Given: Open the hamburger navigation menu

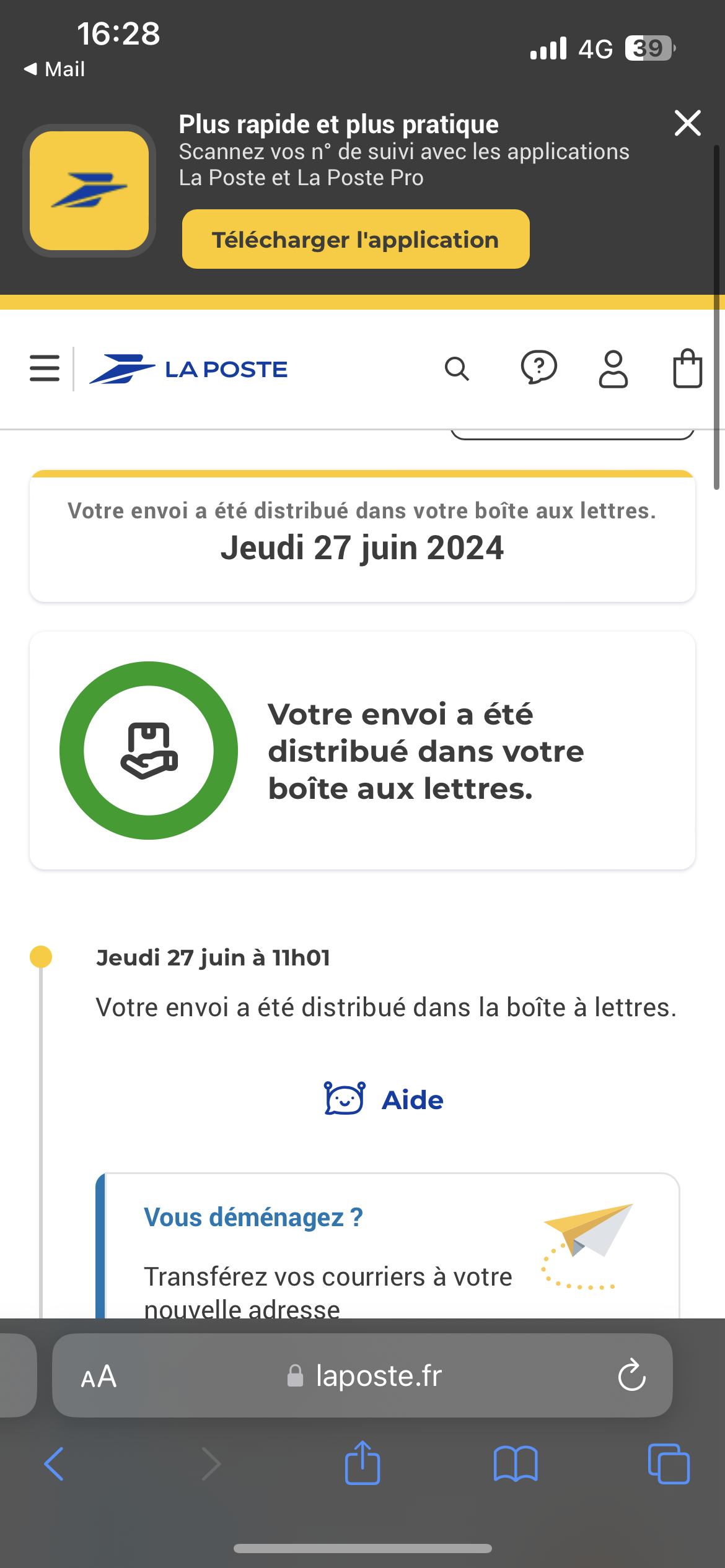Looking at the screenshot, I should tap(45, 368).
